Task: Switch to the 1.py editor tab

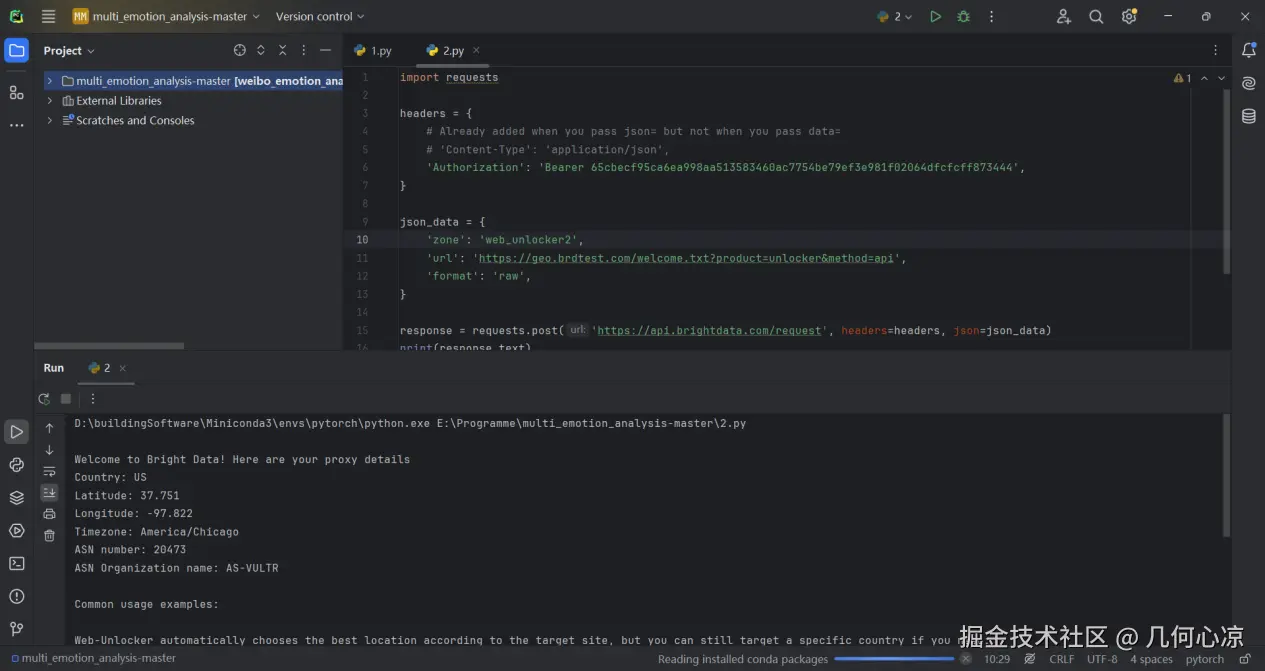Action: point(373,51)
